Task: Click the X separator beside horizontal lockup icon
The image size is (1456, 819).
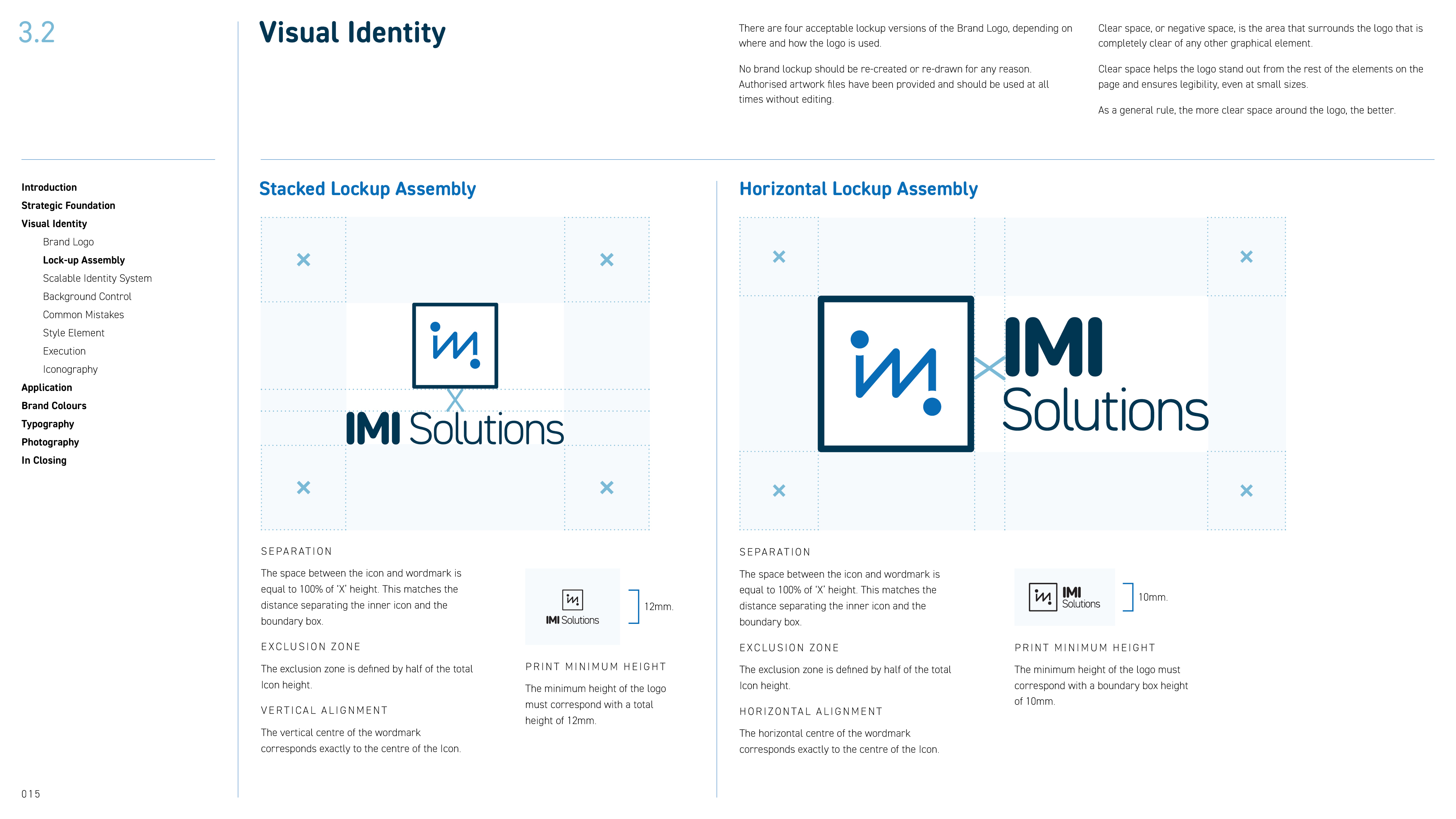Action: coord(989,368)
